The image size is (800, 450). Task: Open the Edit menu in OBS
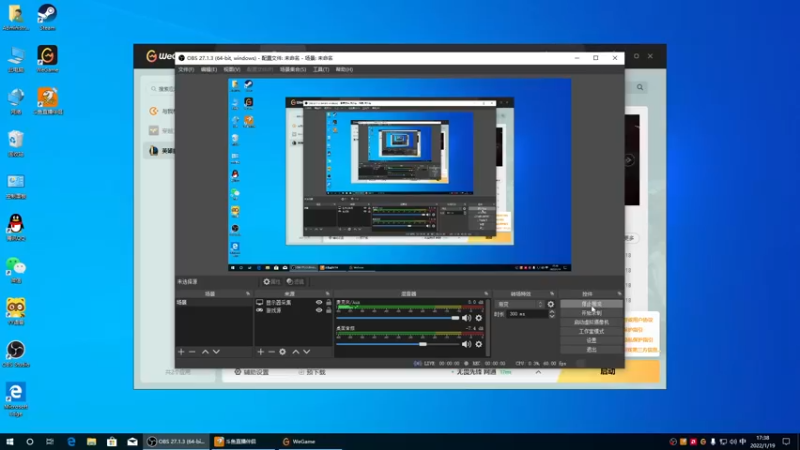(x=208, y=69)
